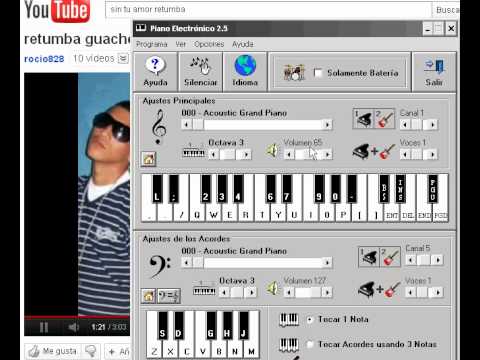Click the mini keyboard icon beside chords Octava 3
The image size is (480, 360).
coord(204,289)
